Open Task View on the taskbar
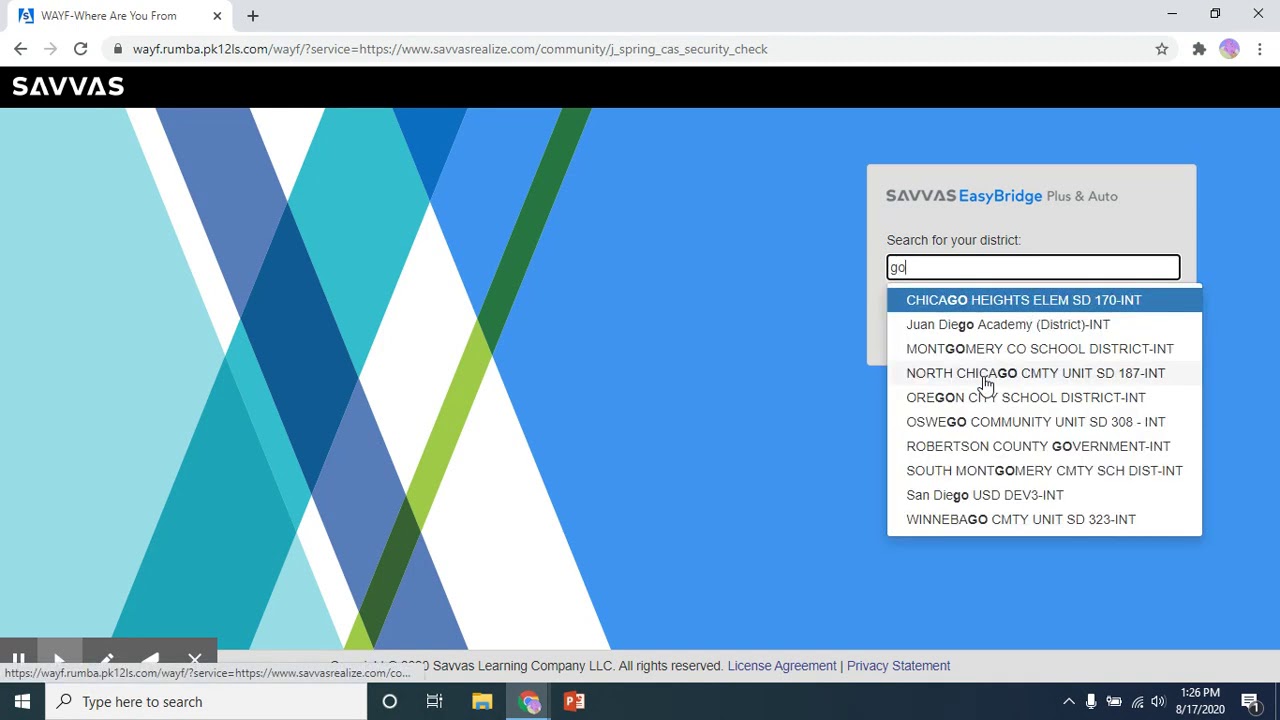The height and width of the screenshot is (720, 1280). (x=435, y=702)
